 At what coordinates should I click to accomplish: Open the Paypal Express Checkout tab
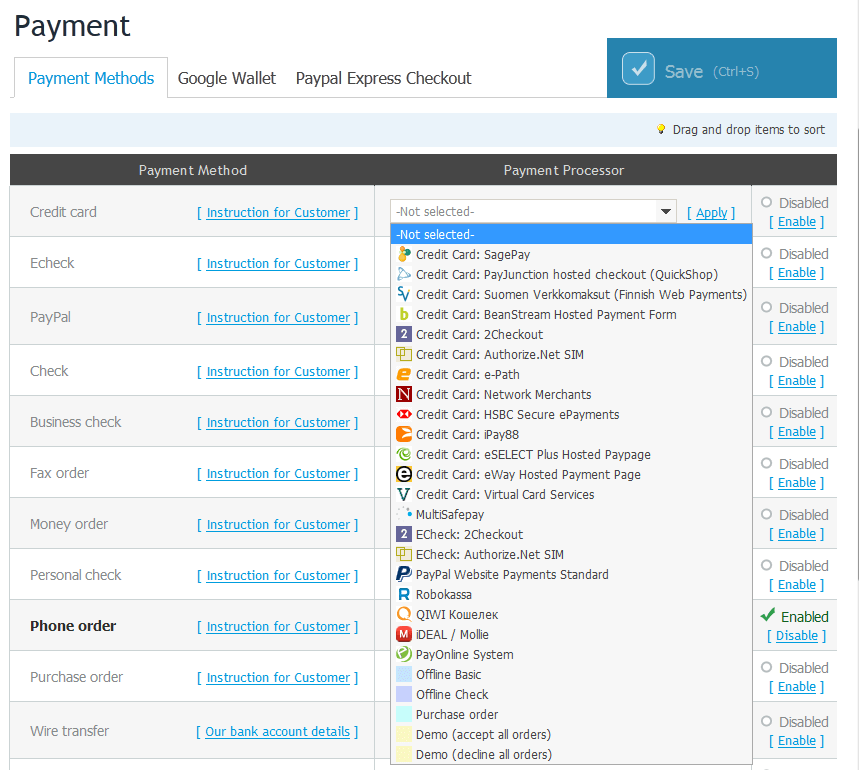pos(383,78)
